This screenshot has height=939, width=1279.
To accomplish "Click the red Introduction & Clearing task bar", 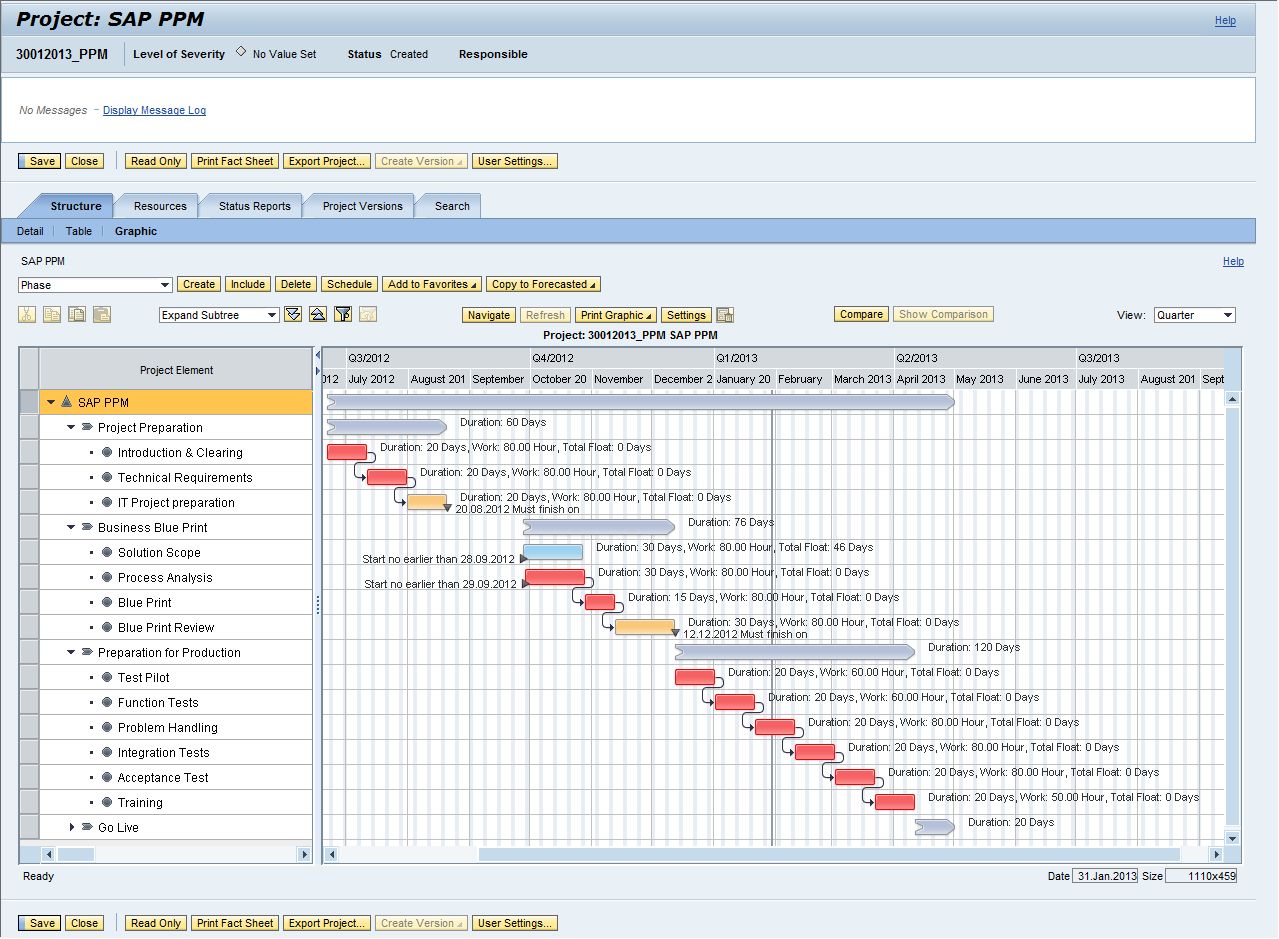I will pyautogui.click(x=347, y=452).
